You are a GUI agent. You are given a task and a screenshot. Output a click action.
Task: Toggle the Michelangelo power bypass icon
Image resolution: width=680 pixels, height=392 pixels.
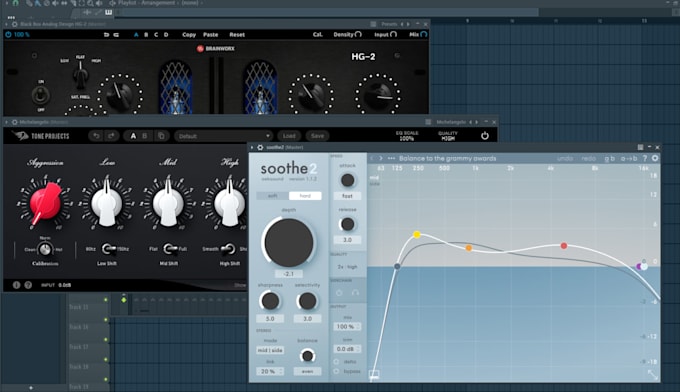(x=484, y=136)
